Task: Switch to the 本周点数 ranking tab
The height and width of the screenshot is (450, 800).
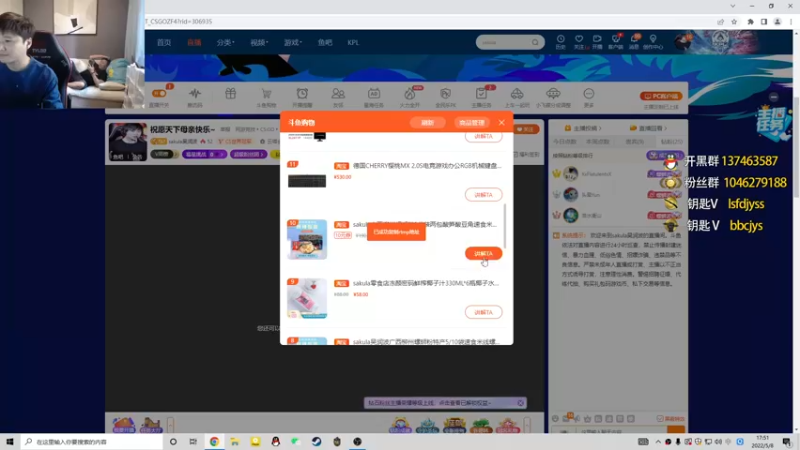Action: [x=598, y=141]
